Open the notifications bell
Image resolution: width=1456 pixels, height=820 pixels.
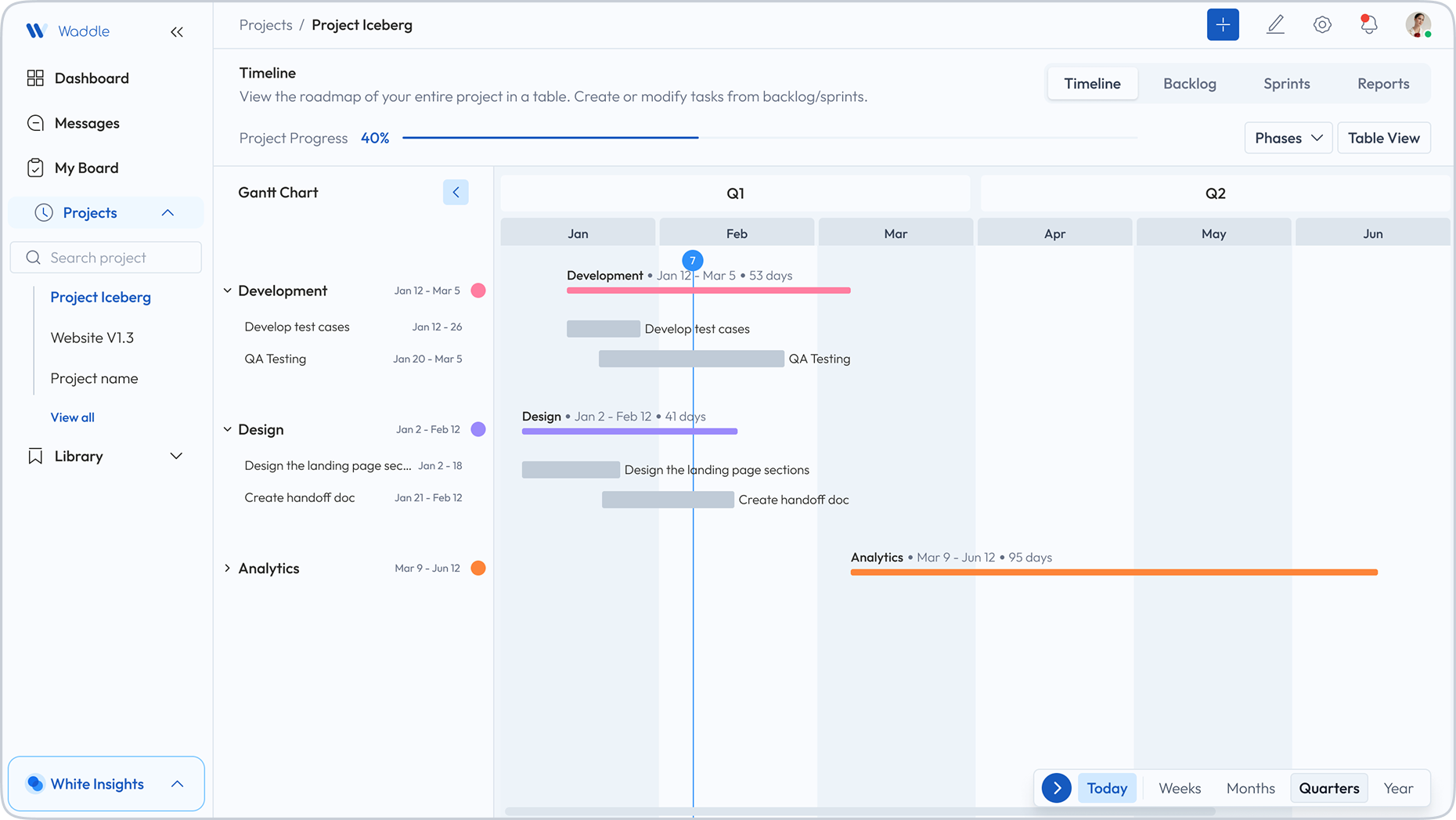1368,25
